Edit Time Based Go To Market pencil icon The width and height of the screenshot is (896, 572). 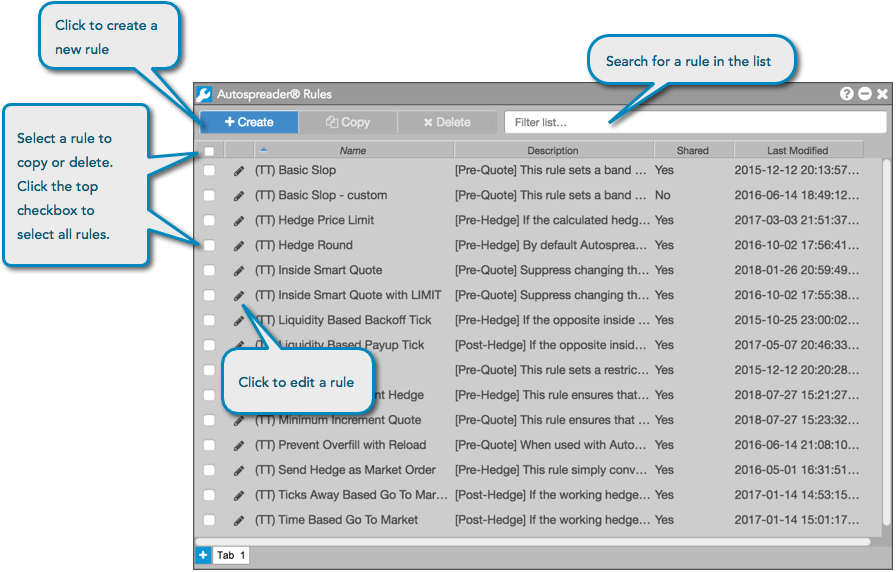(x=239, y=521)
